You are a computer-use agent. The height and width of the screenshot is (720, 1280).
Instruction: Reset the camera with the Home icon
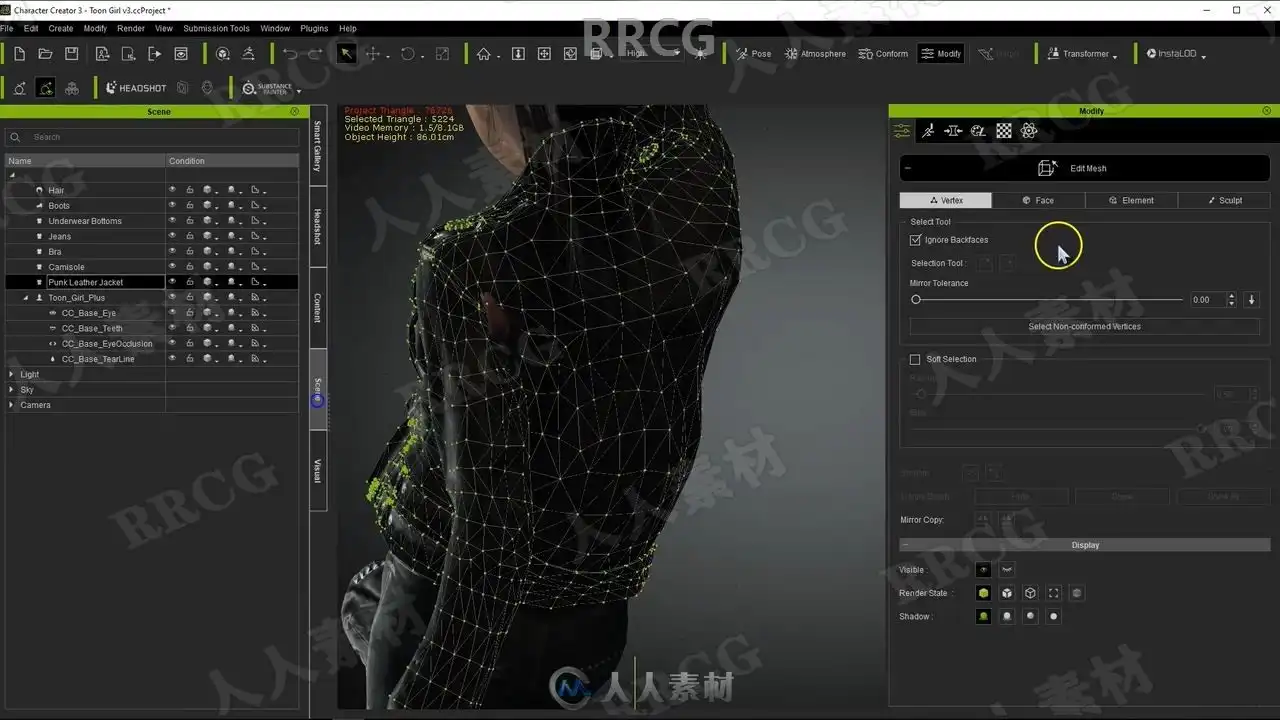pos(484,54)
